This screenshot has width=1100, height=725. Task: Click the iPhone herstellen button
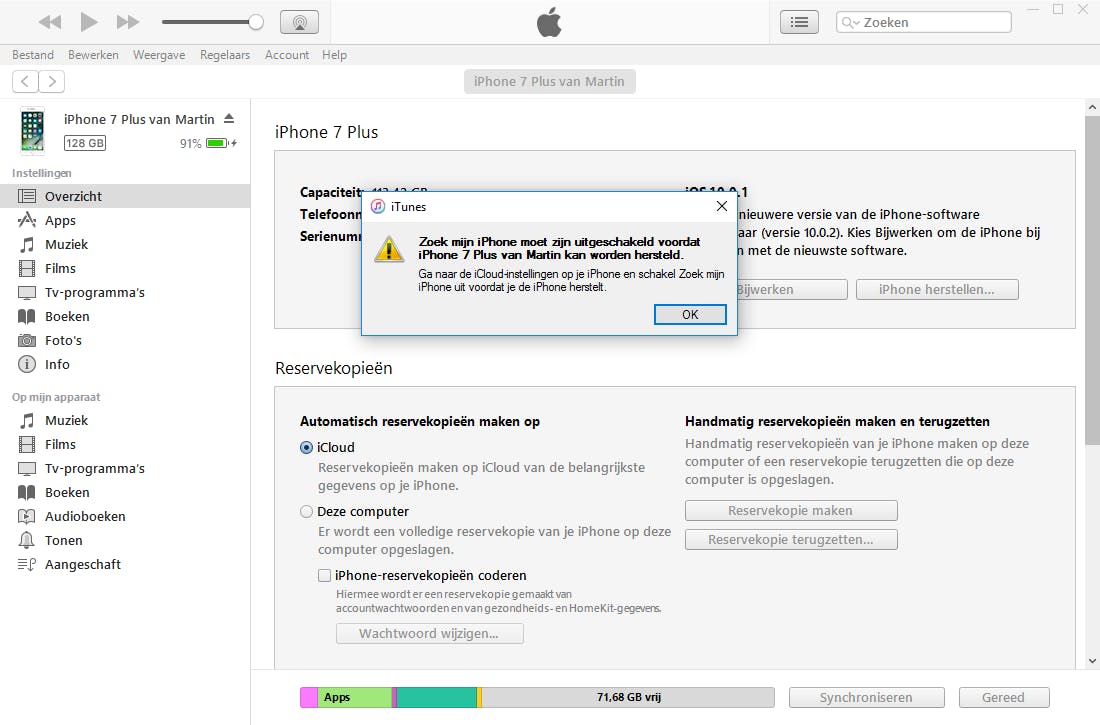pyautogui.click(x=937, y=289)
